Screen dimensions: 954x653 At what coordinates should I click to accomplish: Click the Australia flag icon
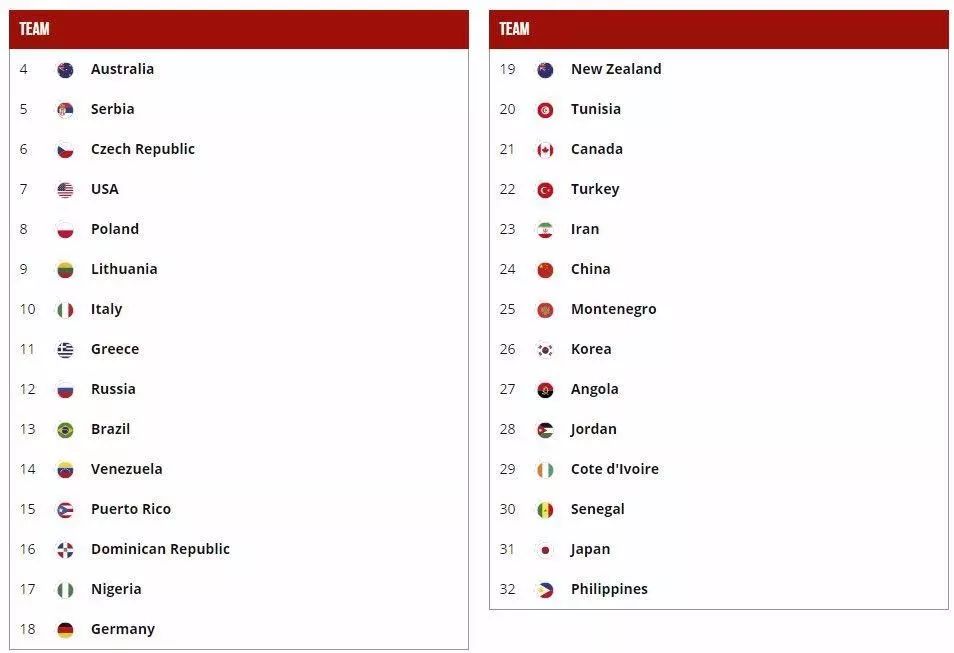[65, 70]
